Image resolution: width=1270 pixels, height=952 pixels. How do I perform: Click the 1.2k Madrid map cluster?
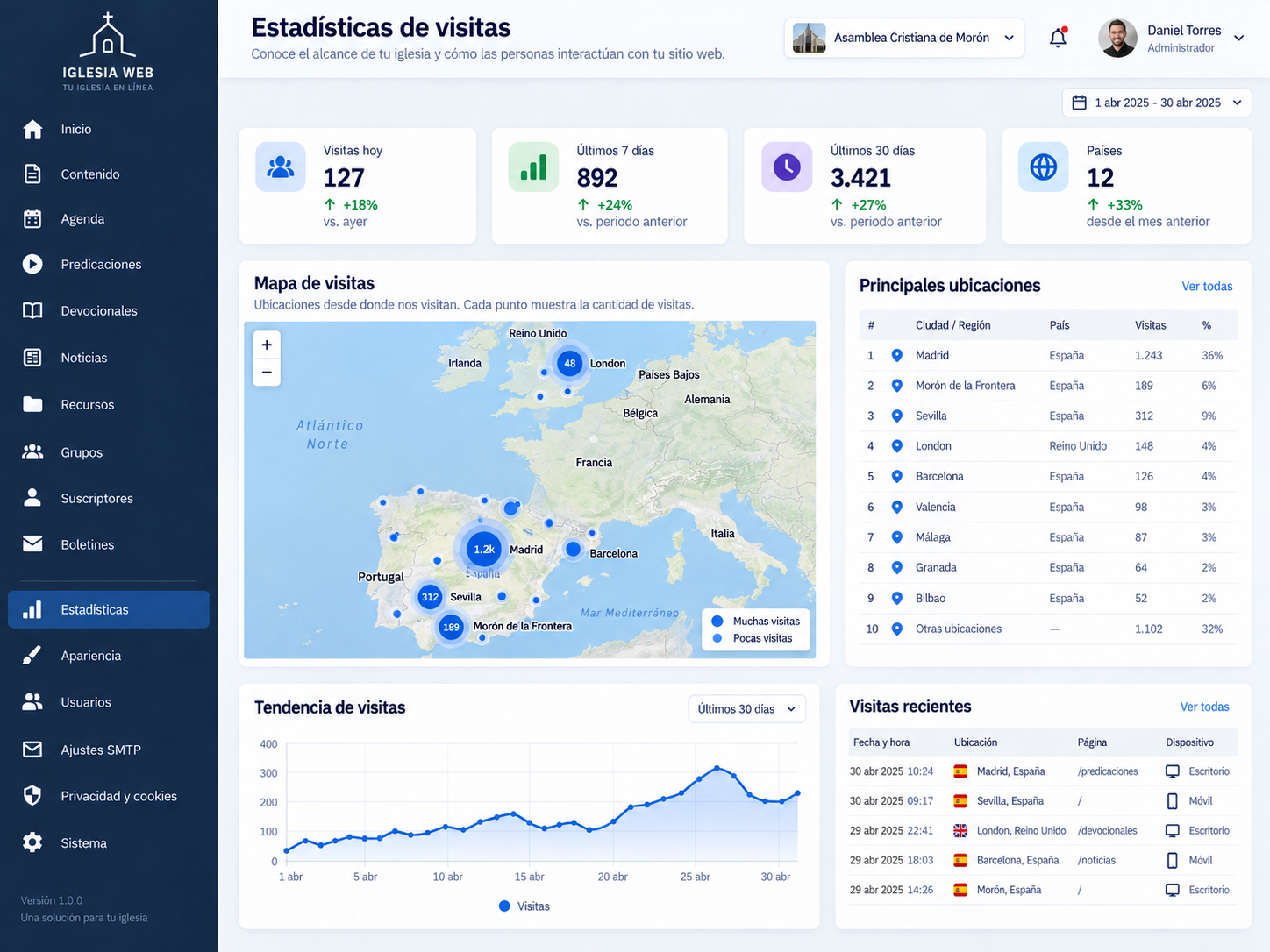[484, 549]
